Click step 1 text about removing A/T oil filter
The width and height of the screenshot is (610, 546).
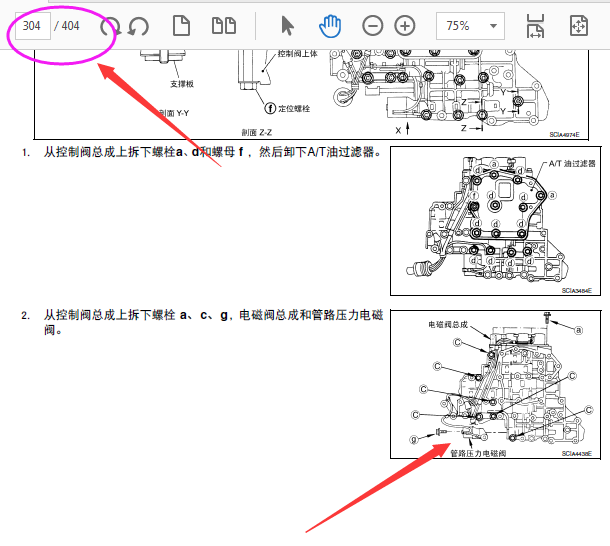coord(213,152)
